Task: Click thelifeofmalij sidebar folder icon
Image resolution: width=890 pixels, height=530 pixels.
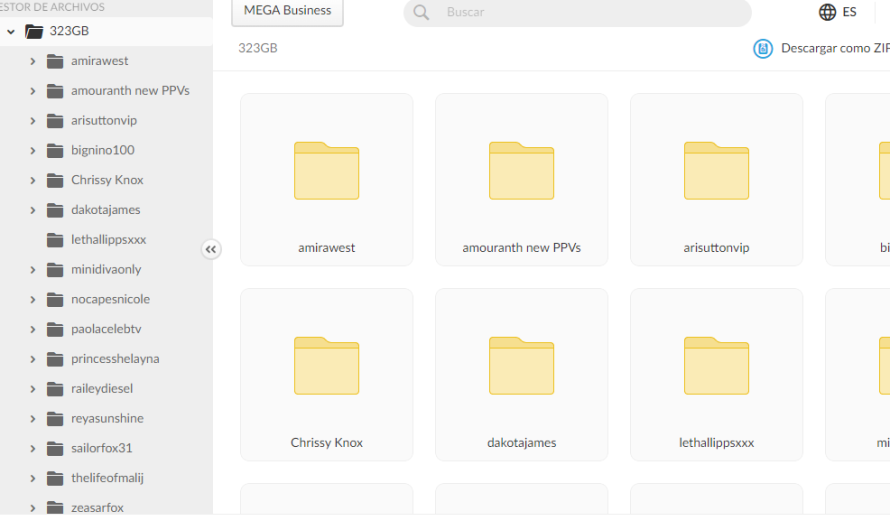Action: [55, 478]
